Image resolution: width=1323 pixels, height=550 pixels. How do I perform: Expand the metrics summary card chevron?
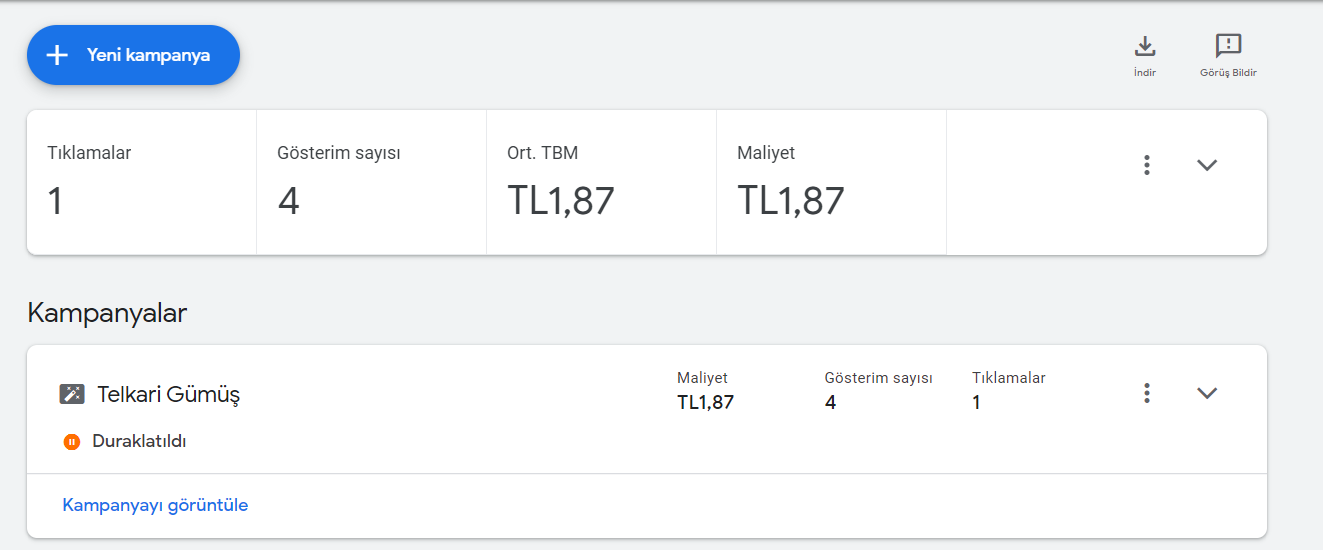click(1207, 165)
